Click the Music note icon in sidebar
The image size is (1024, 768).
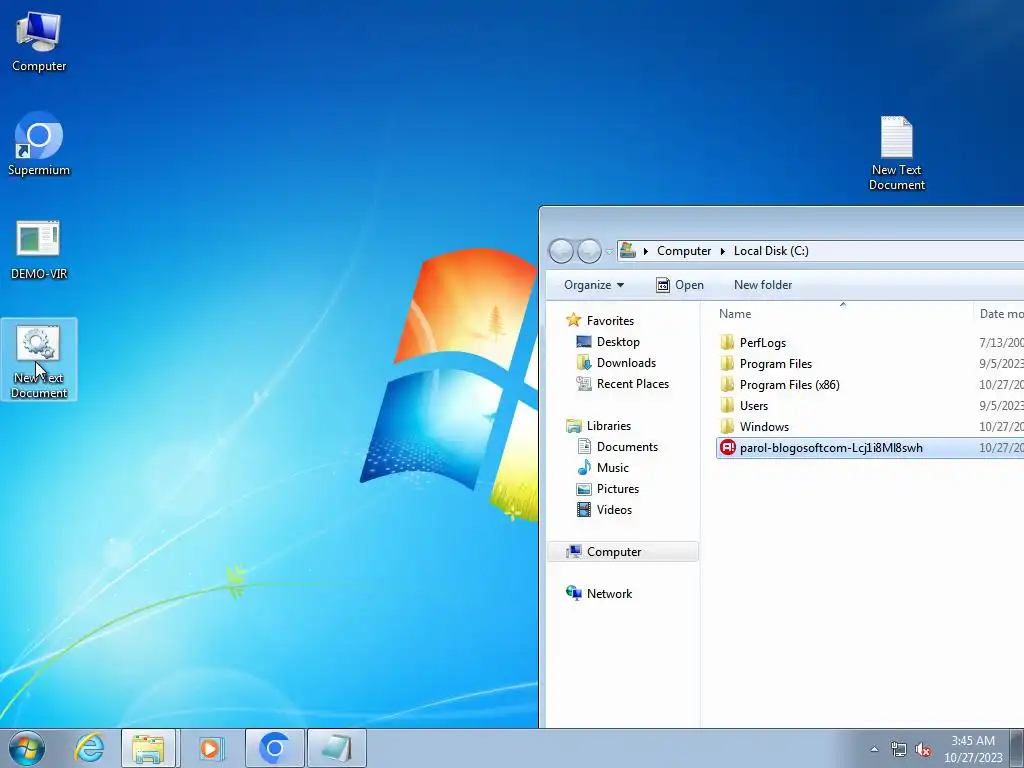[x=584, y=468]
